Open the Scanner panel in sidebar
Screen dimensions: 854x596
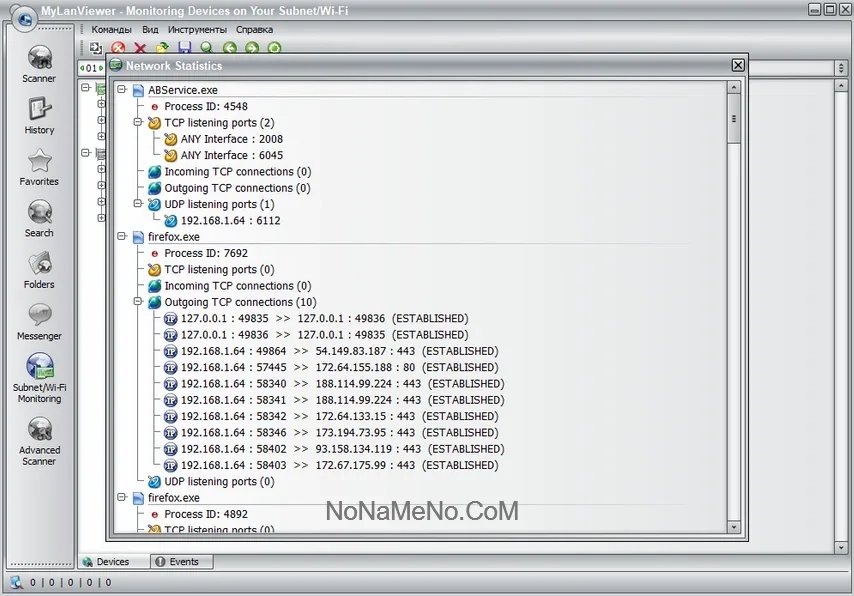pos(39,63)
